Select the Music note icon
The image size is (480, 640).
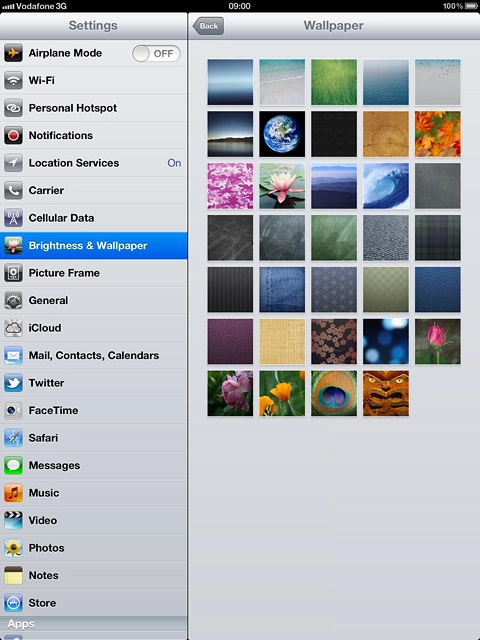[13, 493]
